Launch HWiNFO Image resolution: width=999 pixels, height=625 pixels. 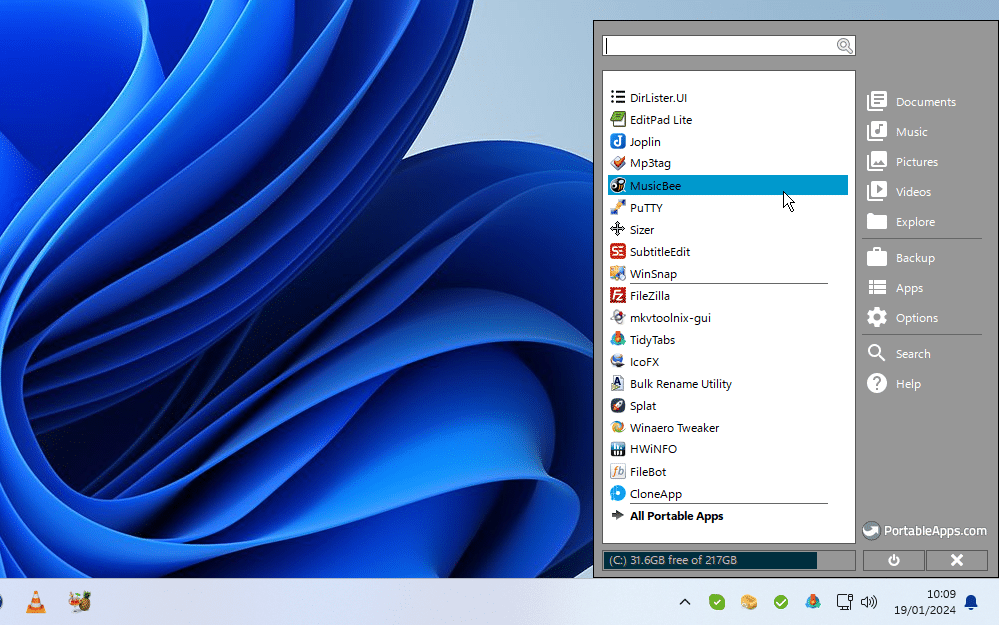point(654,449)
